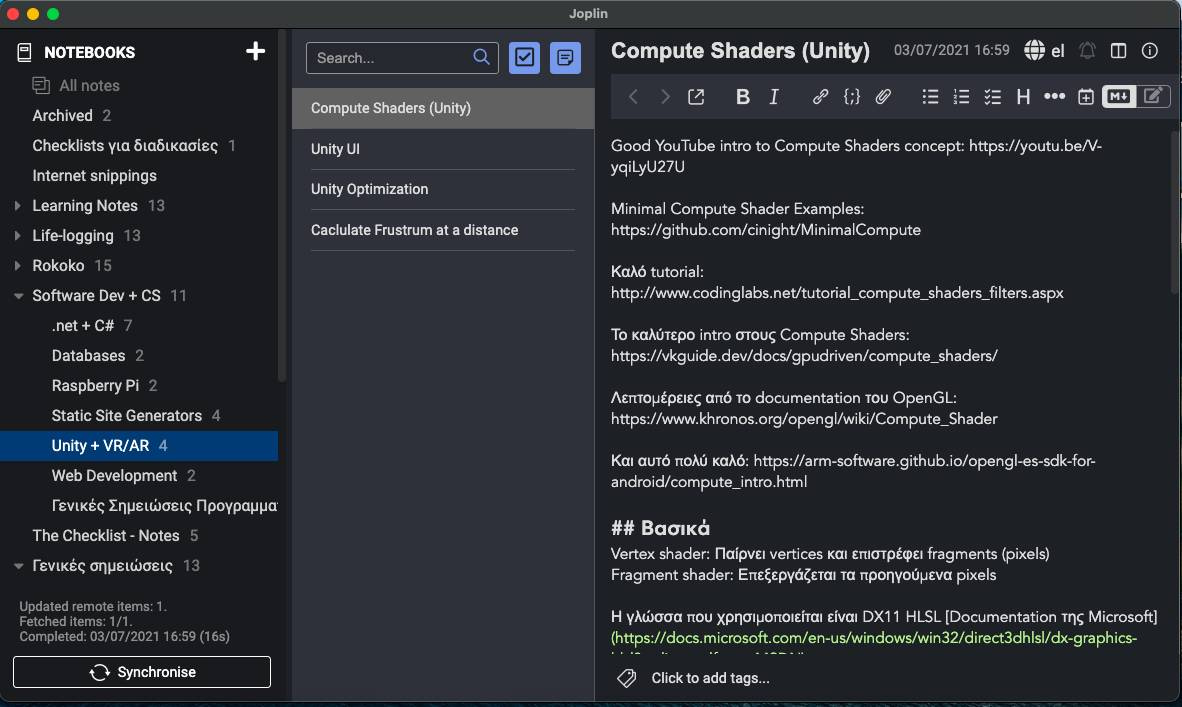Create a new to-do note
This screenshot has width=1182, height=707.
pos(524,58)
